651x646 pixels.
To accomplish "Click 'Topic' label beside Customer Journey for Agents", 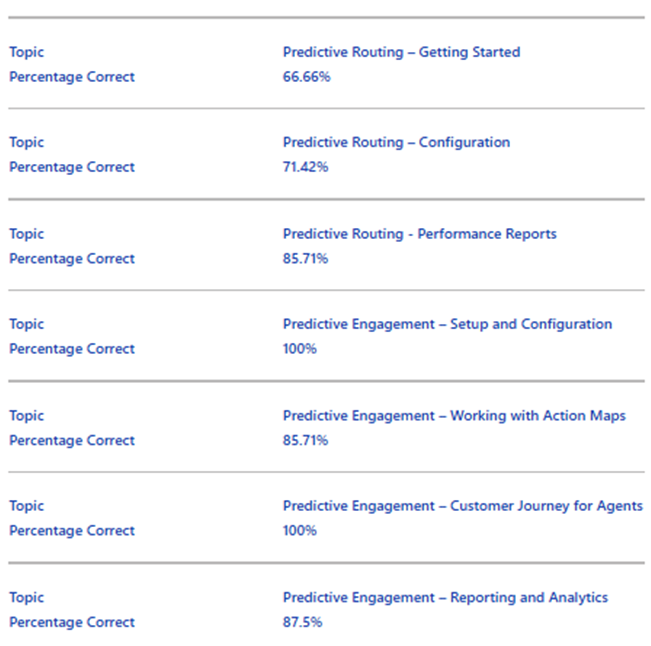I will pos(27,506).
